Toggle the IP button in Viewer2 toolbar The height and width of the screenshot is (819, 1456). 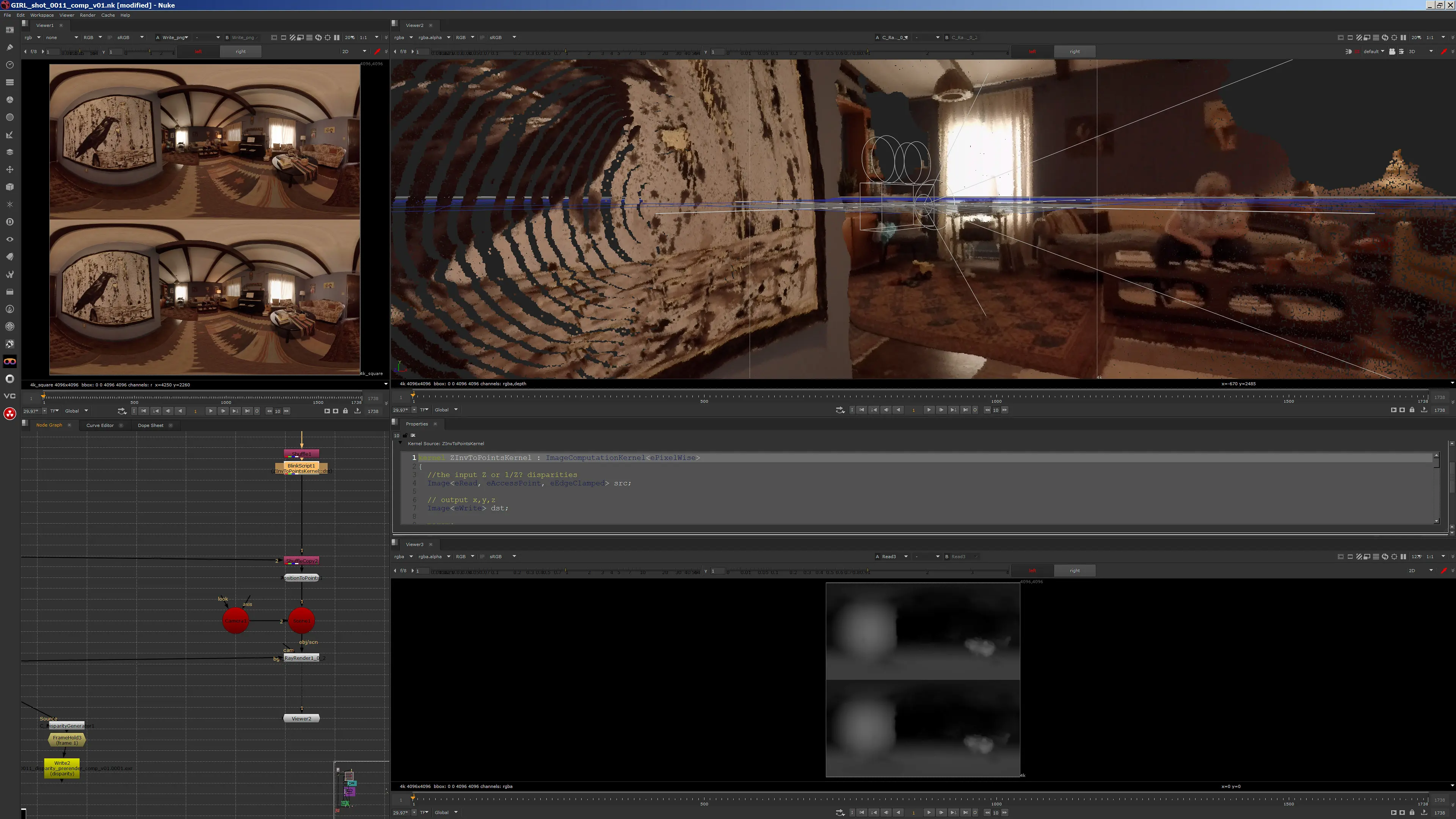point(482,37)
